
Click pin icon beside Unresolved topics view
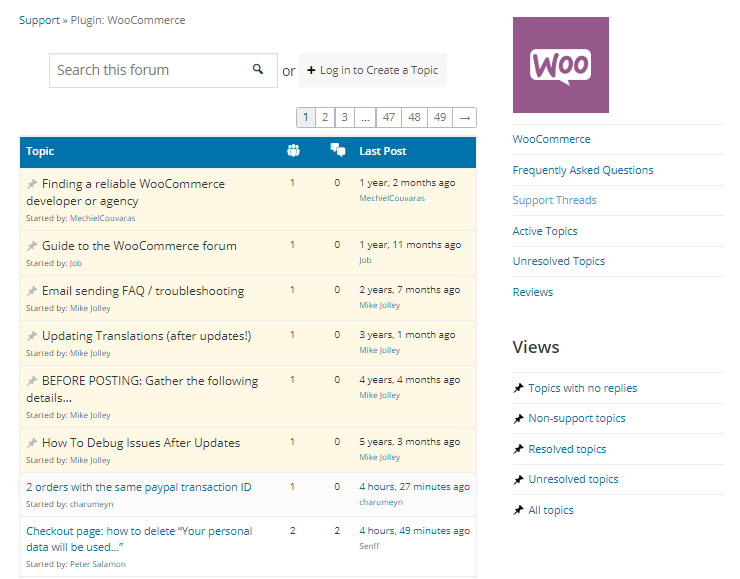point(518,479)
